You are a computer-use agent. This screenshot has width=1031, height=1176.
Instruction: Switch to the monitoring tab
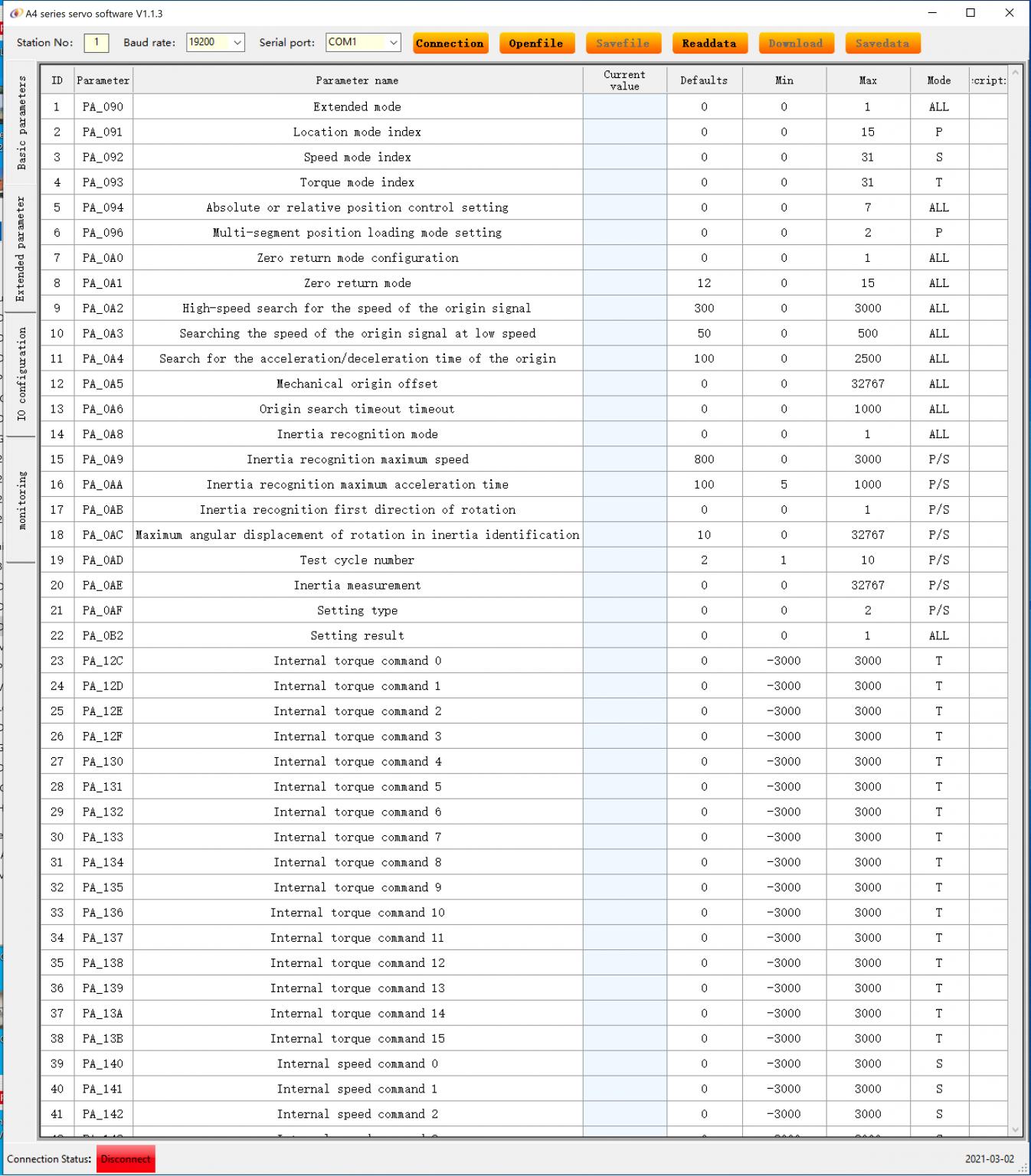pyautogui.click(x=21, y=500)
